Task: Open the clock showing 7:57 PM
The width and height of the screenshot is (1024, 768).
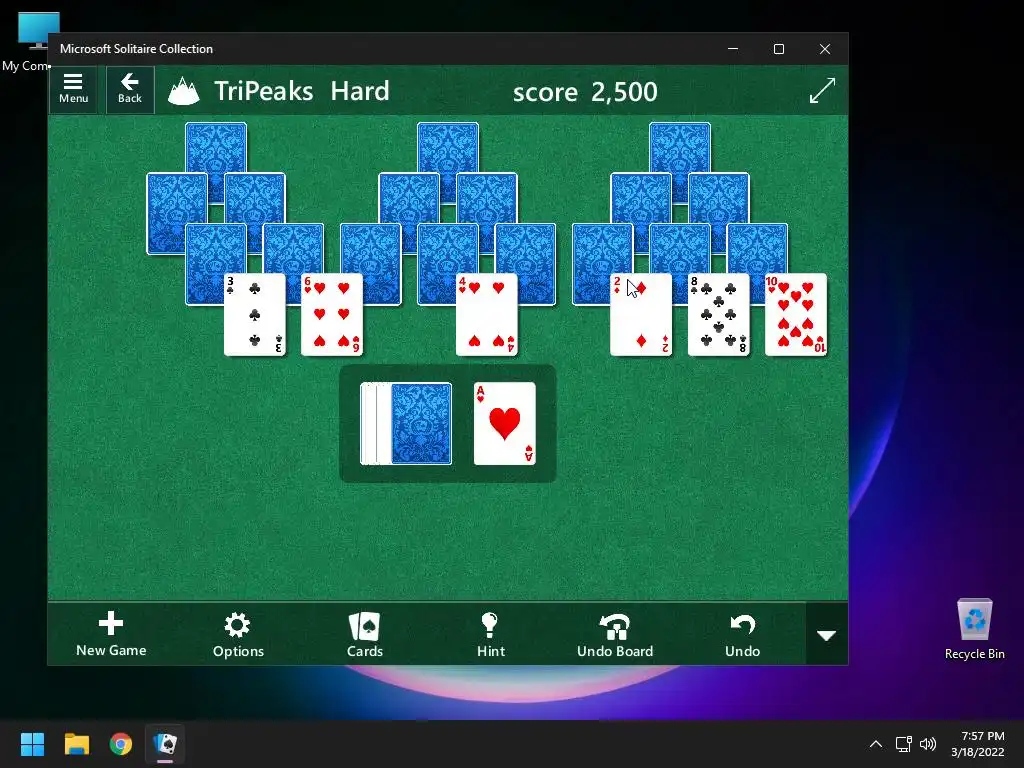Action: (978, 744)
